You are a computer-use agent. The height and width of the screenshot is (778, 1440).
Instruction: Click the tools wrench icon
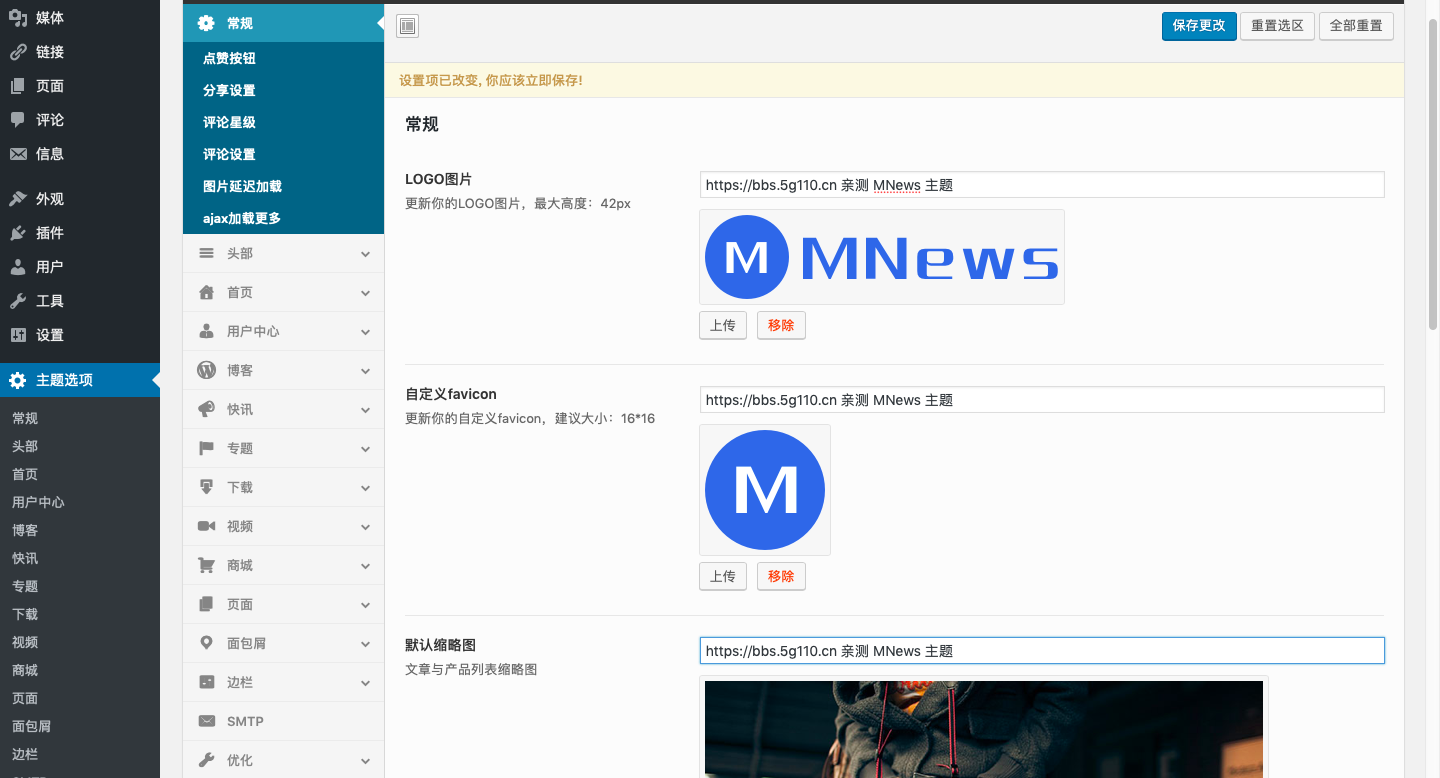18,301
